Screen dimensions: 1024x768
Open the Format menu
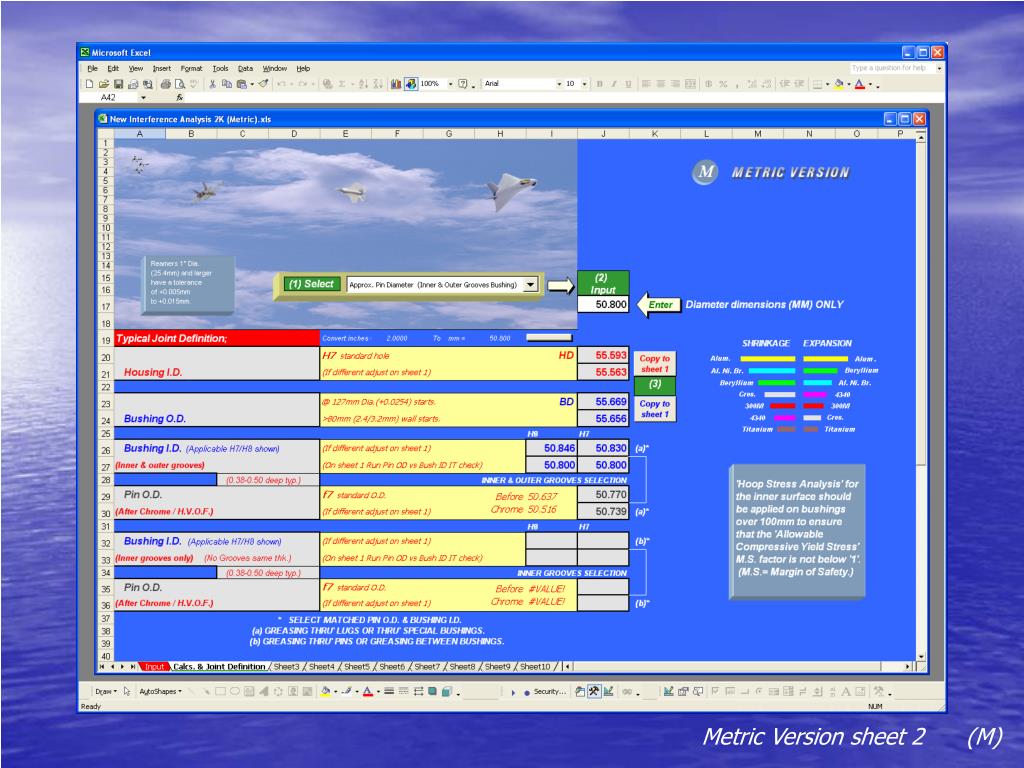191,68
